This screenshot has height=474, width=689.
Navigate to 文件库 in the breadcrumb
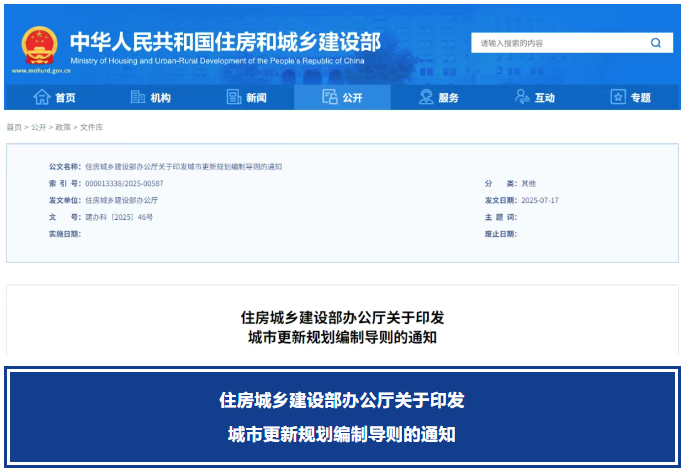[x=91, y=128]
